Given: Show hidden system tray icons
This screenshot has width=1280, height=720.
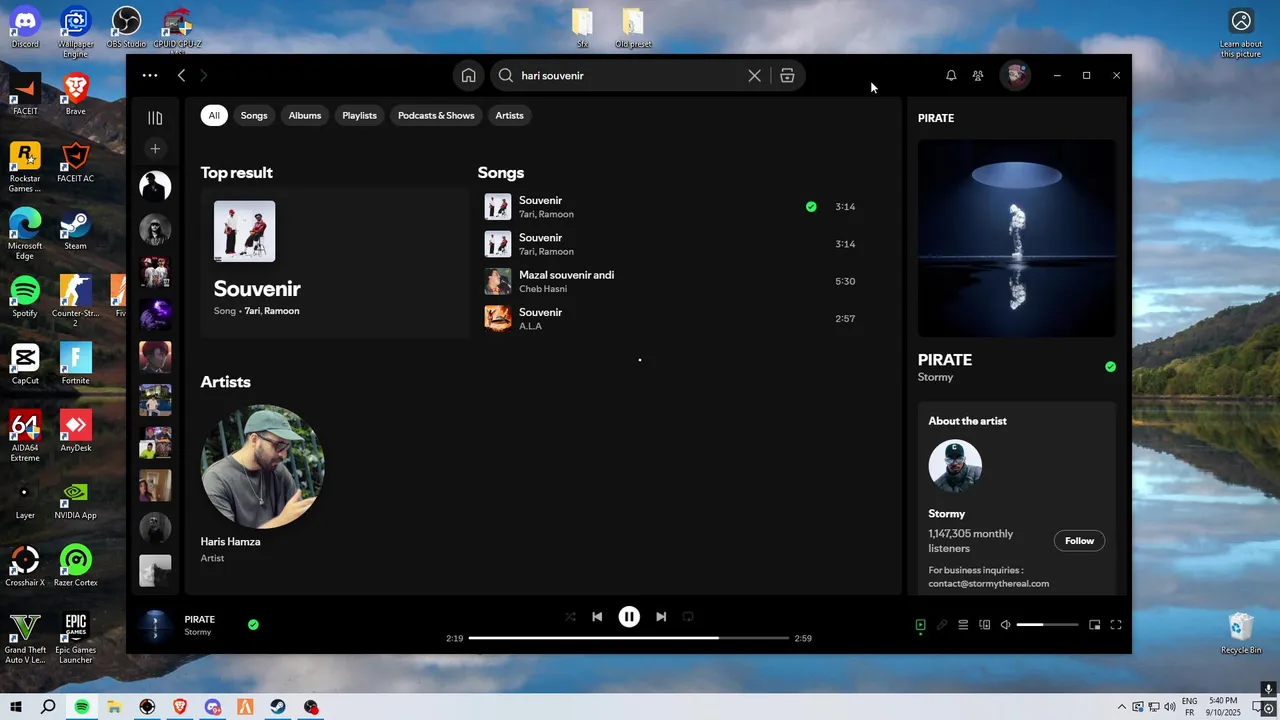Looking at the screenshot, I should [1121, 707].
